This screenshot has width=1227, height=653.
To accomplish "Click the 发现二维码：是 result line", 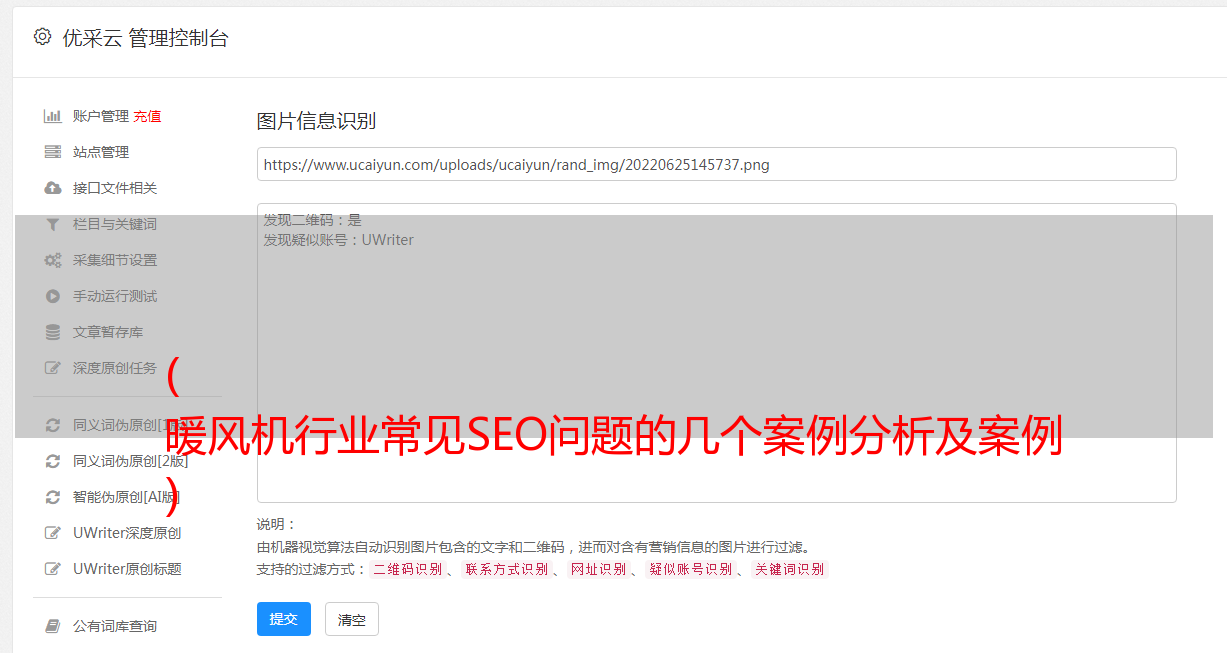I will (x=312, y=220).
